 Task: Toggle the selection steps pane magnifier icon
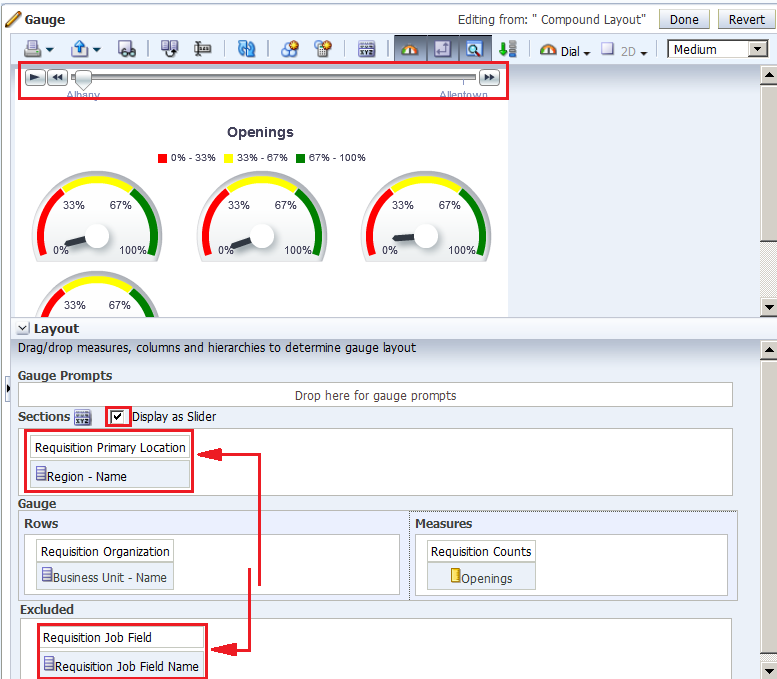[x=475, y=49]
